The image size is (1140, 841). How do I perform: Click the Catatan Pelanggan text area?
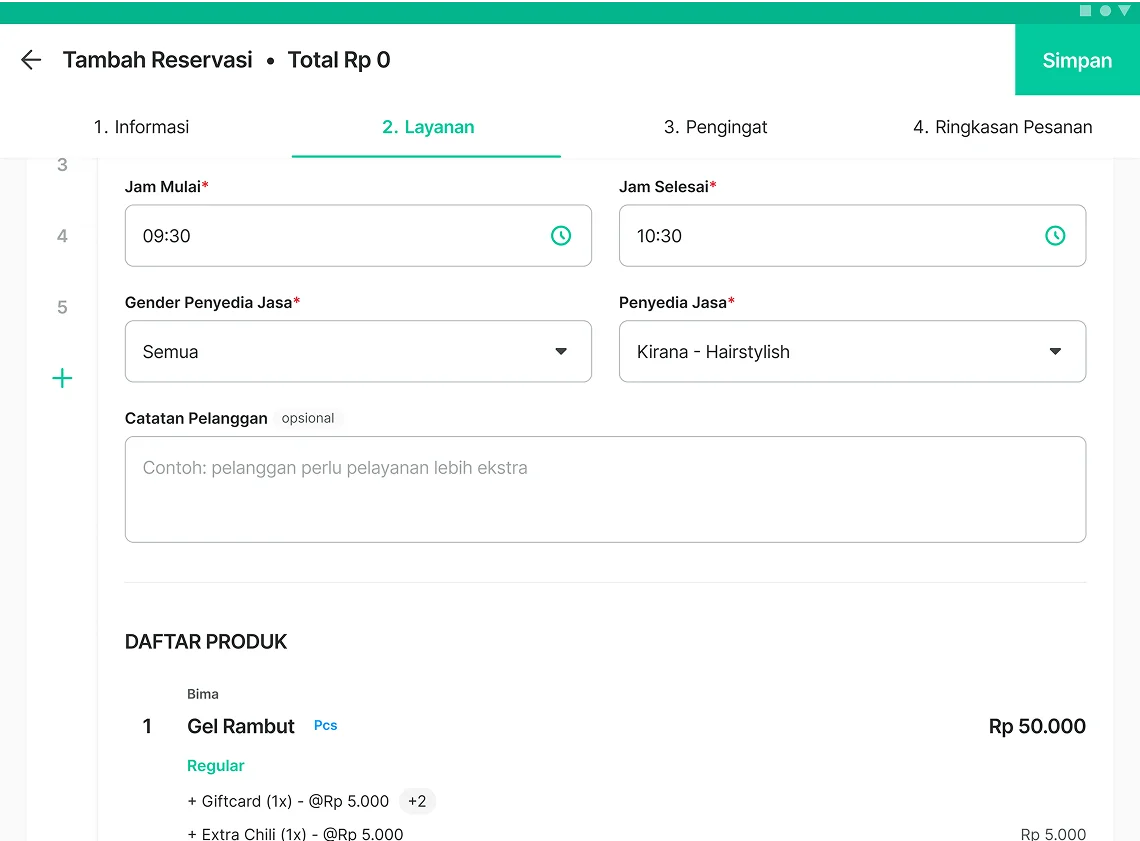point(605,489)
